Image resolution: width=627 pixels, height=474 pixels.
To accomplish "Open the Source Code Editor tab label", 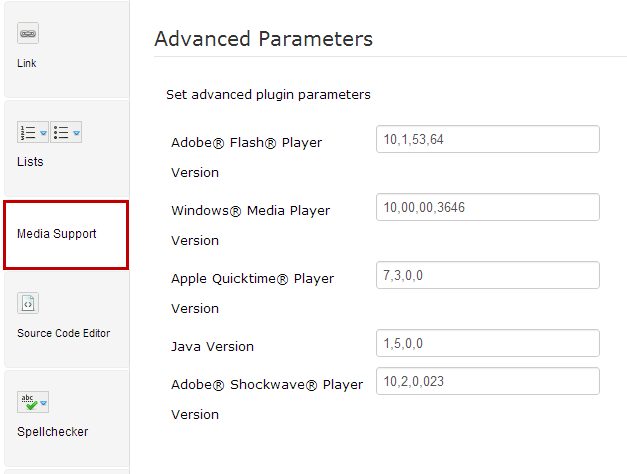I will 64,333.
